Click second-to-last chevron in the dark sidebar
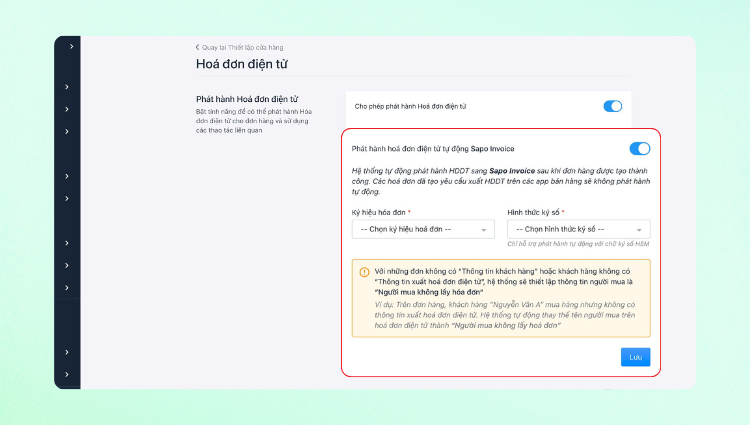Image resolution: width=750 pixels, height=425 pixels. (67, 351)
